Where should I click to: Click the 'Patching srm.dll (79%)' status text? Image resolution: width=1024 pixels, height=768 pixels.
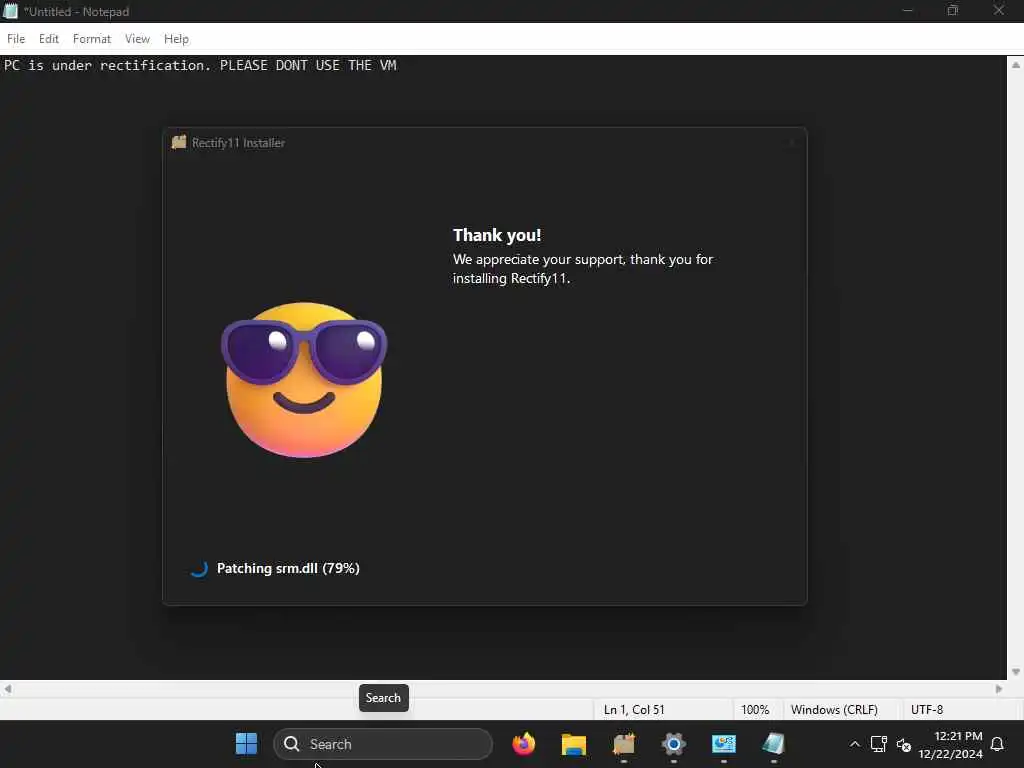pos(288,568)
